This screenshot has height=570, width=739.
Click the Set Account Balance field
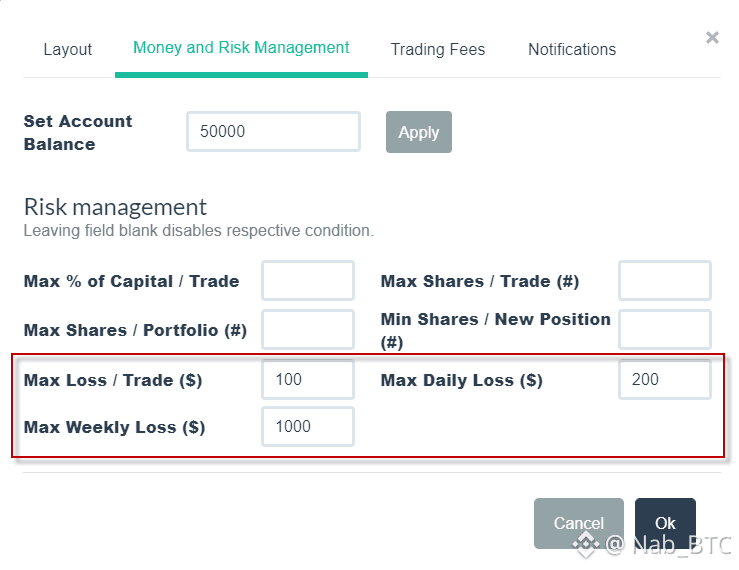273,132
